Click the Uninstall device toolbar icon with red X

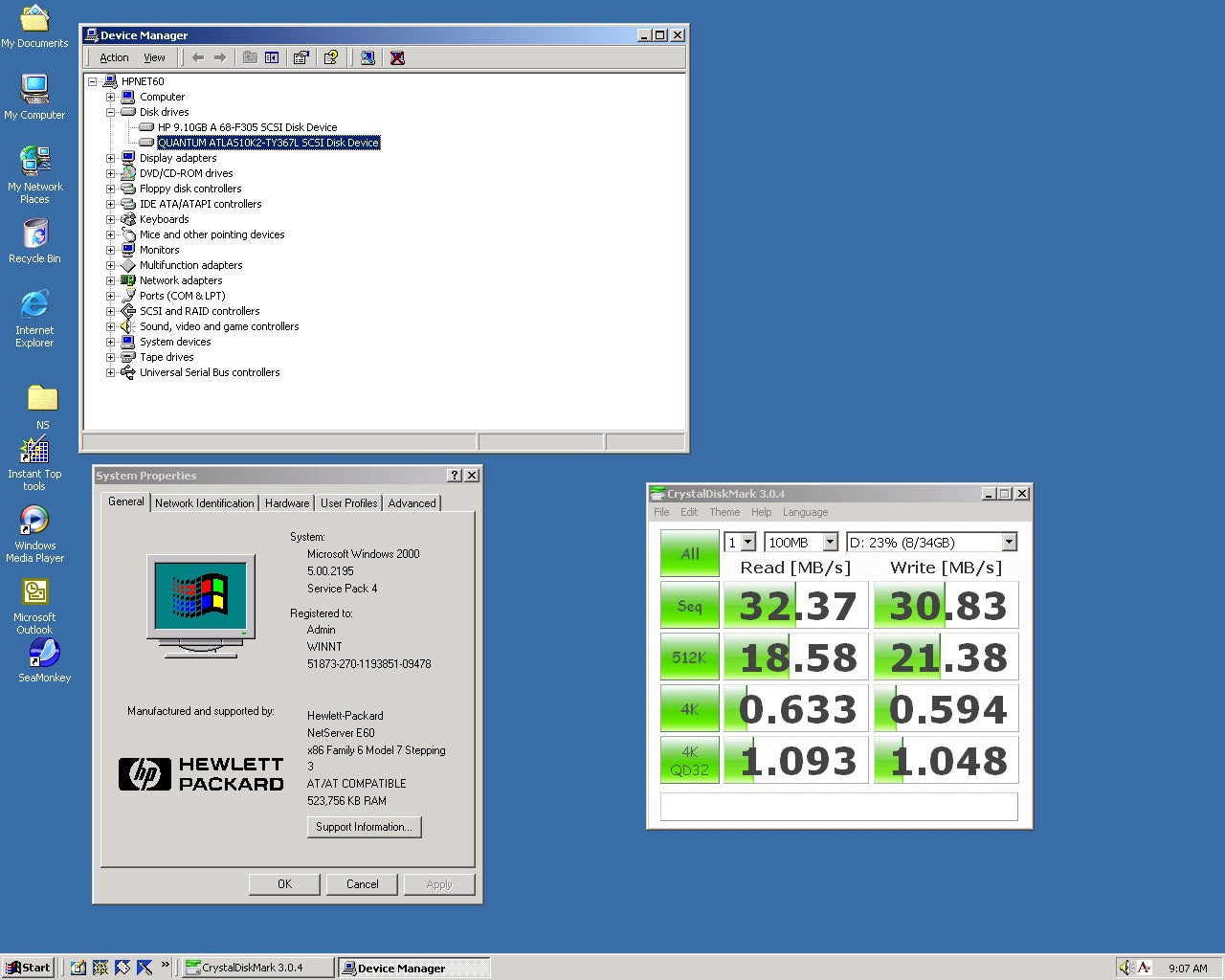click(x=397, y=57)
